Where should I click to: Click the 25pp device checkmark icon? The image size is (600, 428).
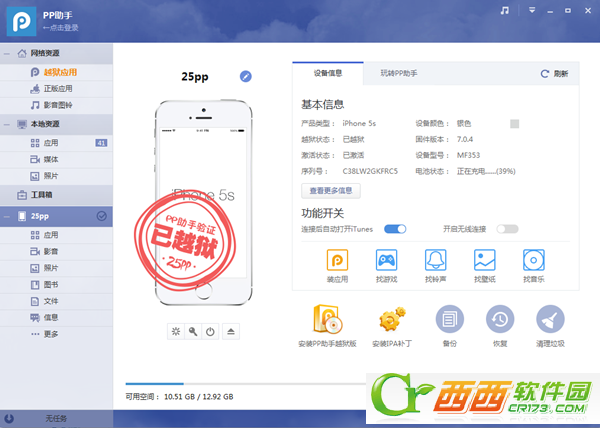(x=101, y=216)
